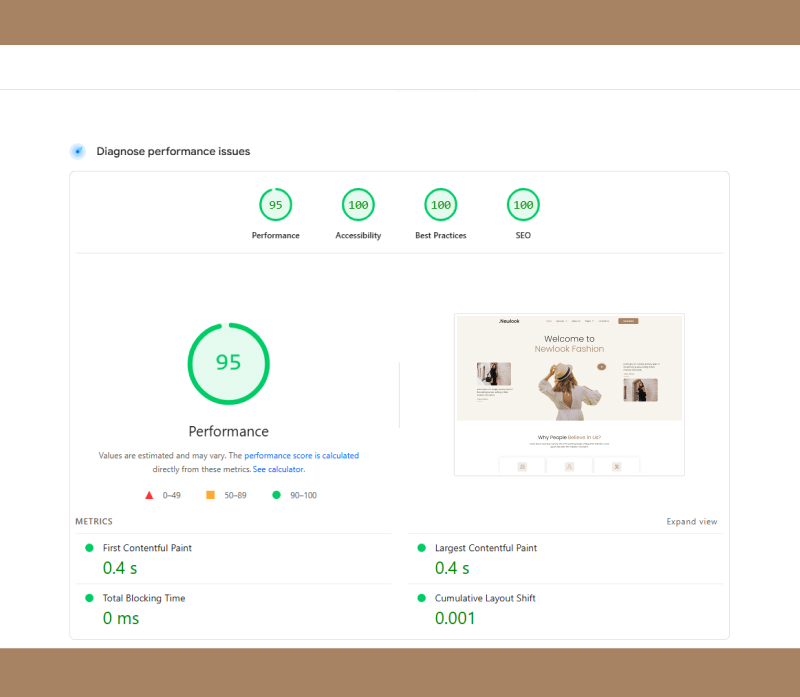The image size is (800, 697).
Task: Click the green dot beside Total Blocking Time
Action: pyautogui.click(x=89, y=598)
